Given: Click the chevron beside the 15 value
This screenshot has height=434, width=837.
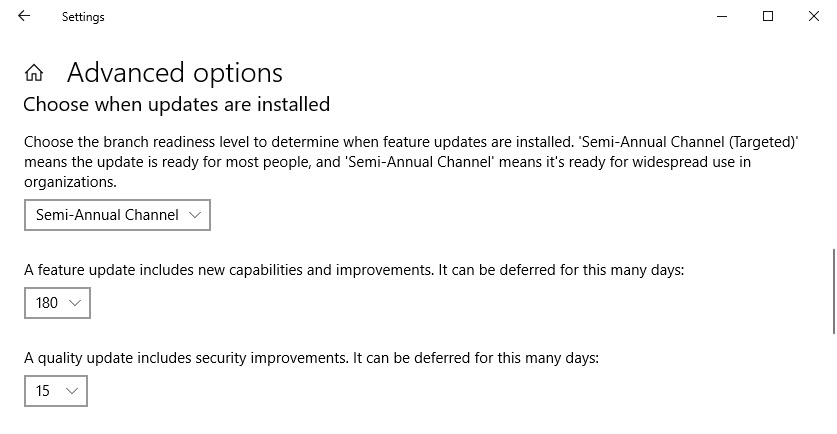Looking at the screenshot, I should tap(72, 391).
